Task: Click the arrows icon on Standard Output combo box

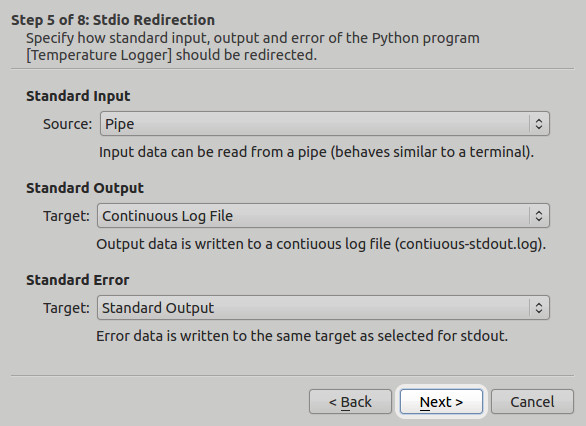Action: click(x=539, y=308)
